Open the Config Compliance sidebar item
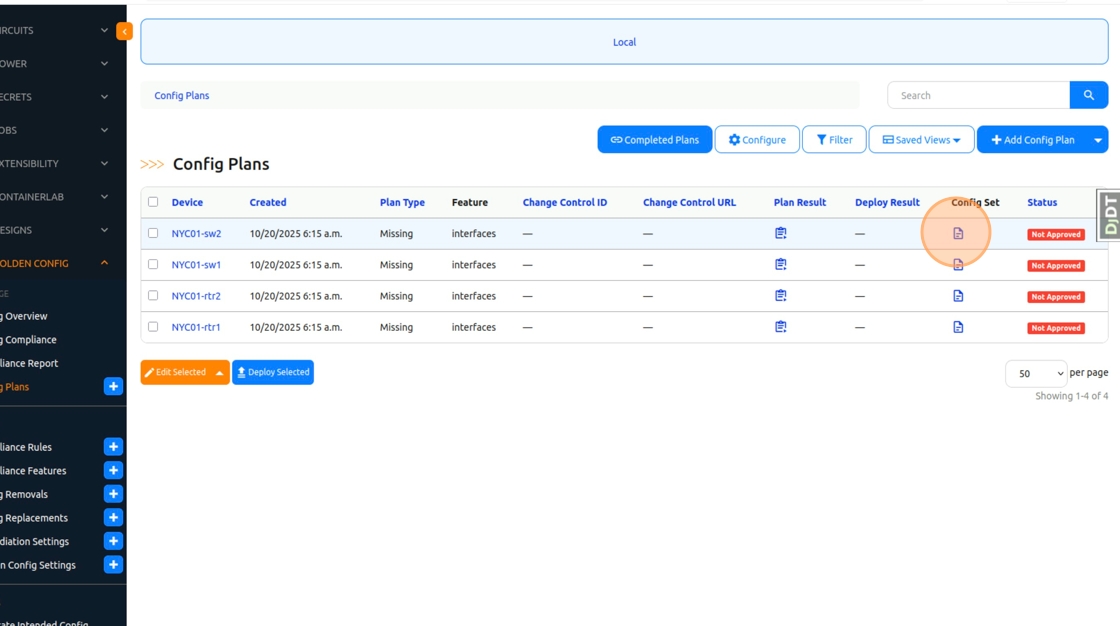This screenshot has height=626, width=1120. [x=30, y=340]
